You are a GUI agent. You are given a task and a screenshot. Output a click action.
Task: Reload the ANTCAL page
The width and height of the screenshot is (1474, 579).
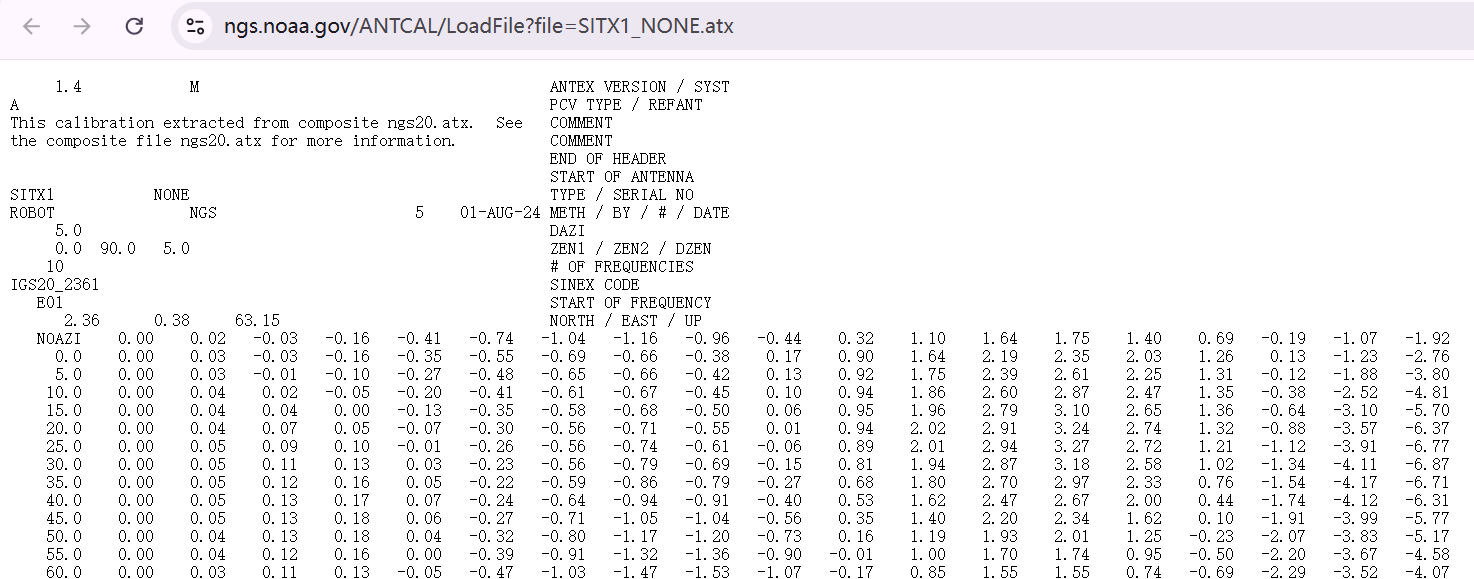point(134,27)
